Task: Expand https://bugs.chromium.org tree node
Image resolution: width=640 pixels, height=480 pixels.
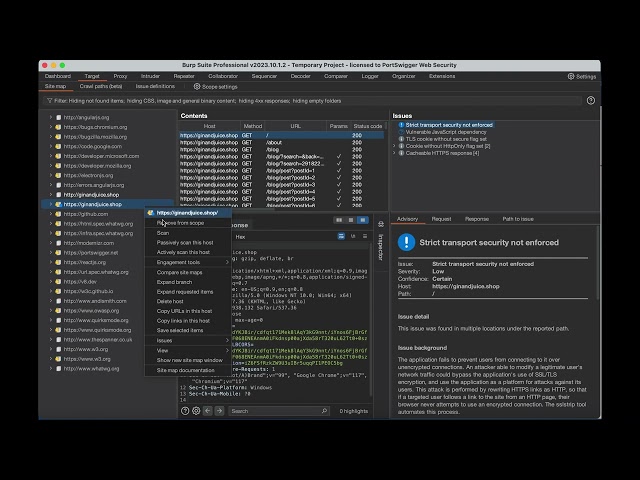Action: pos(51,127)
